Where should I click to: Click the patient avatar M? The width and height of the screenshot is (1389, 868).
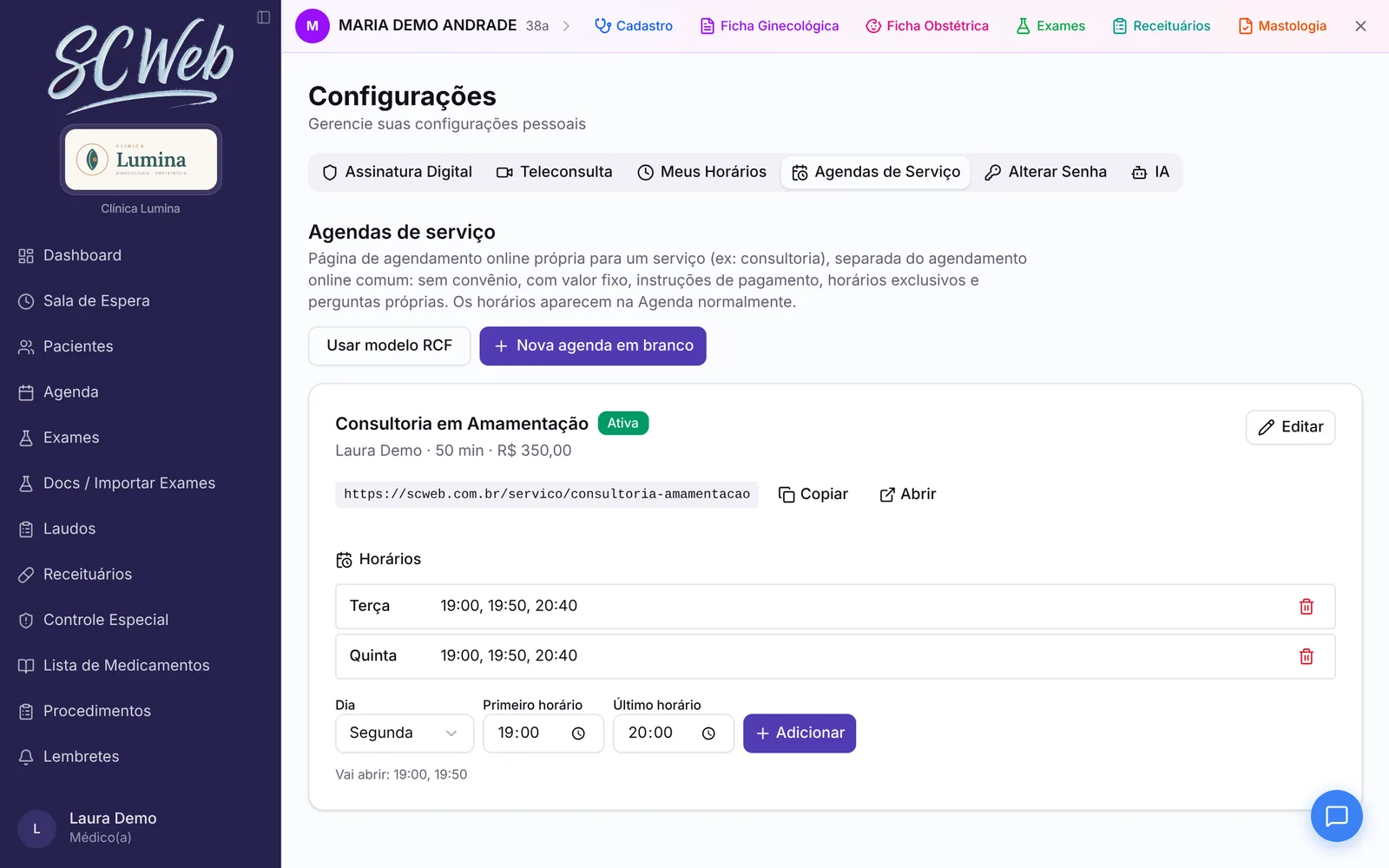coord(313,26)
